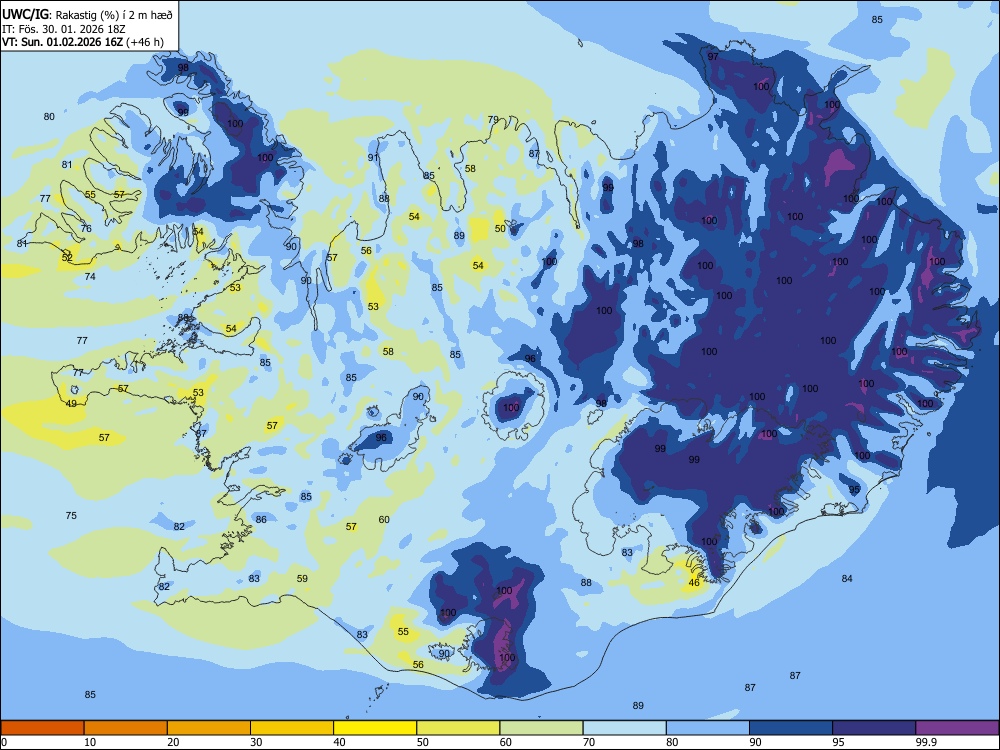Viewport: 1000px width, 750px height.
Task: Select the map value '59' in the southwest
Action: point(302,578)
